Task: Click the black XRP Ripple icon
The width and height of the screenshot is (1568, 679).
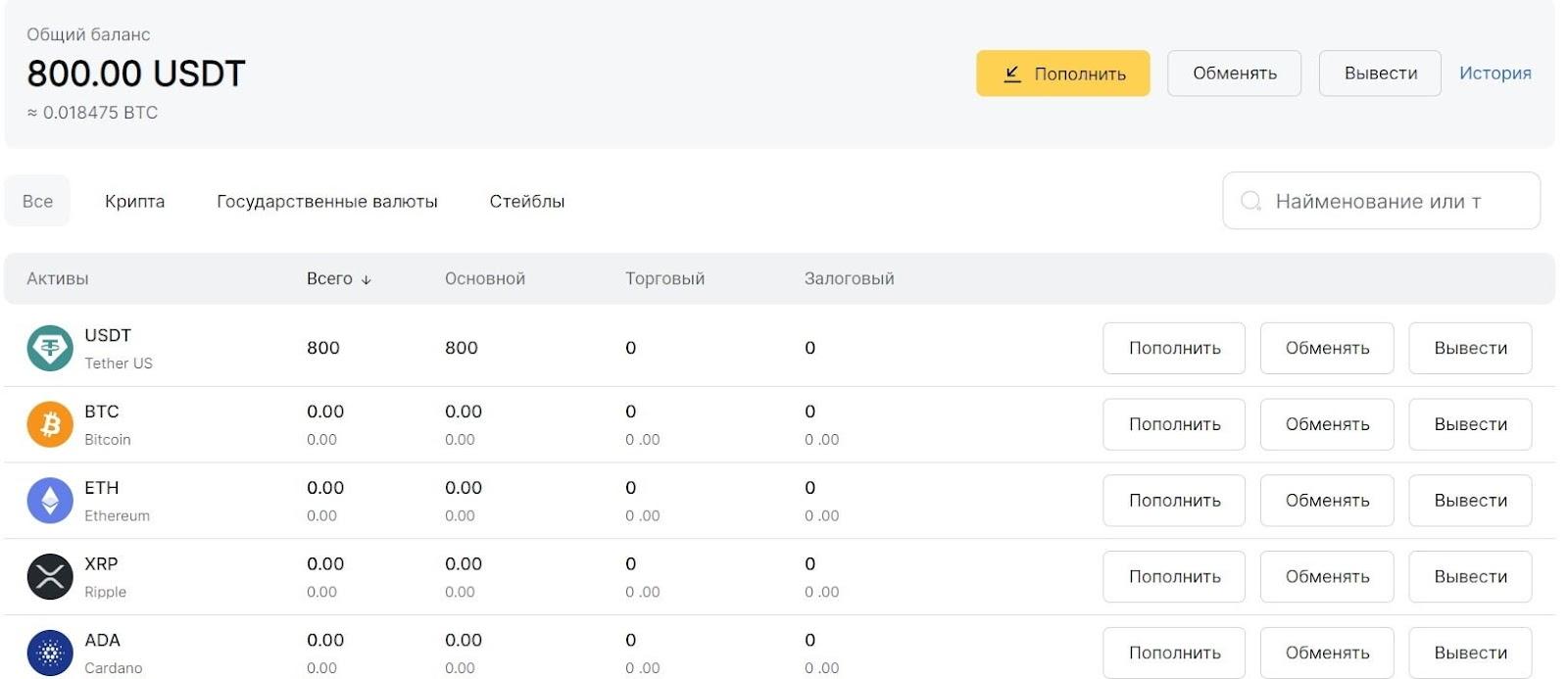Action: 50,577
